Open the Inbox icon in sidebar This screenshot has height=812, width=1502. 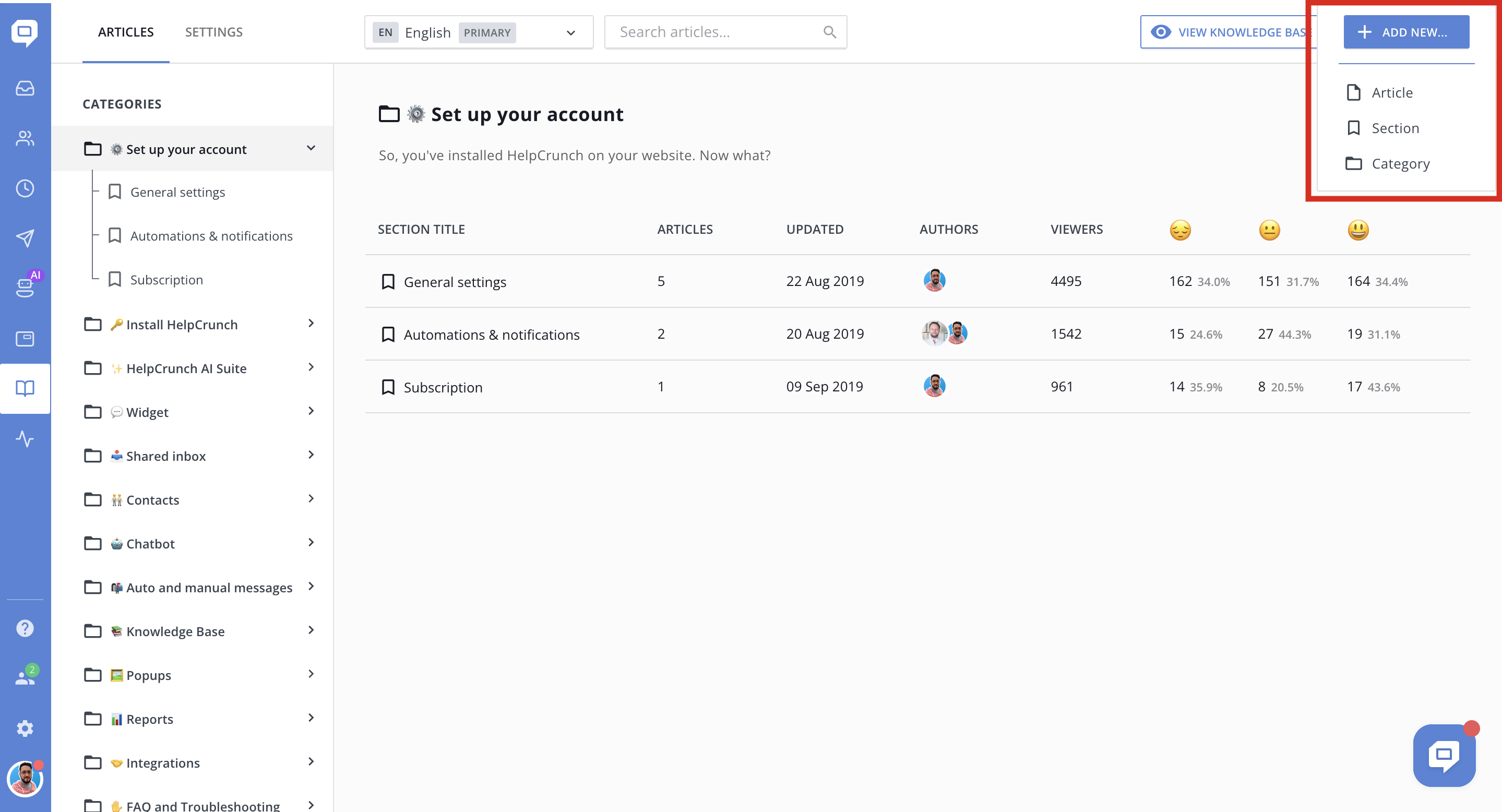25,89
